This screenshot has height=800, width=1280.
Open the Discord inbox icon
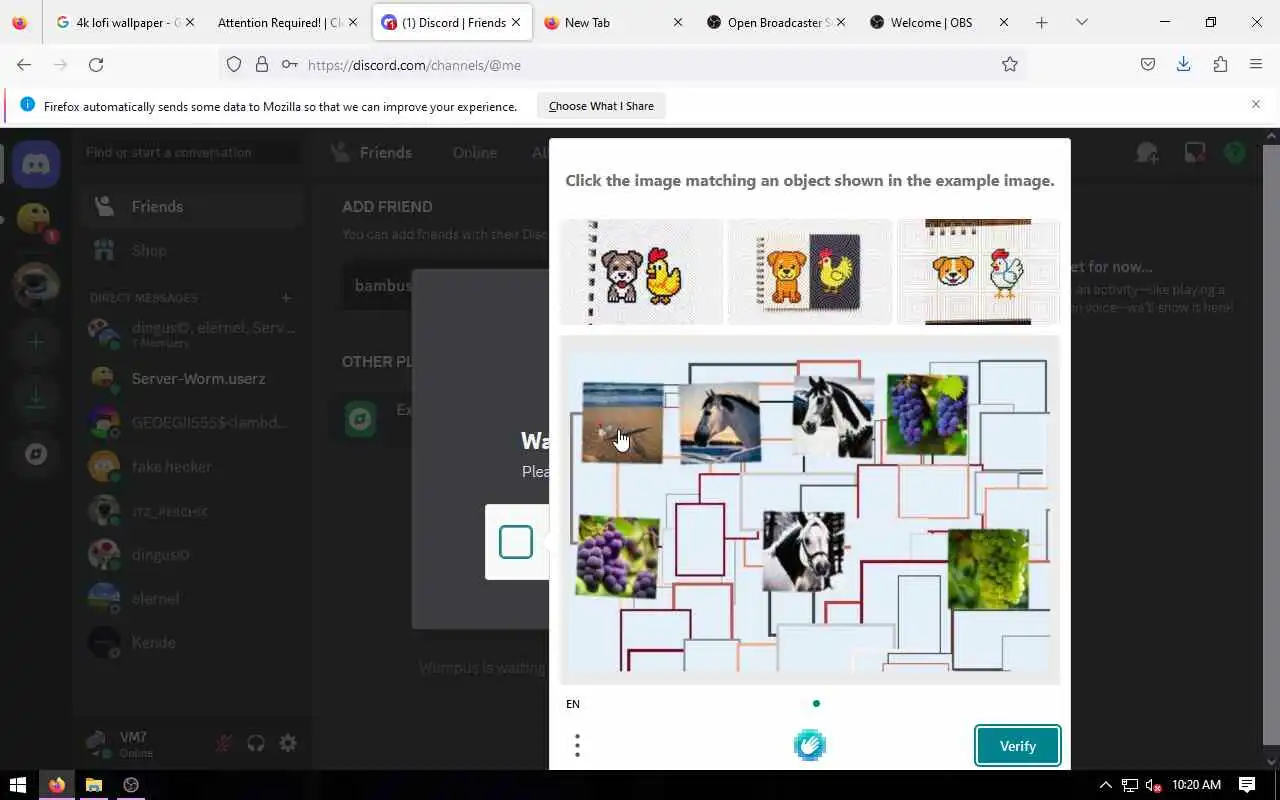coord(1195,152)
